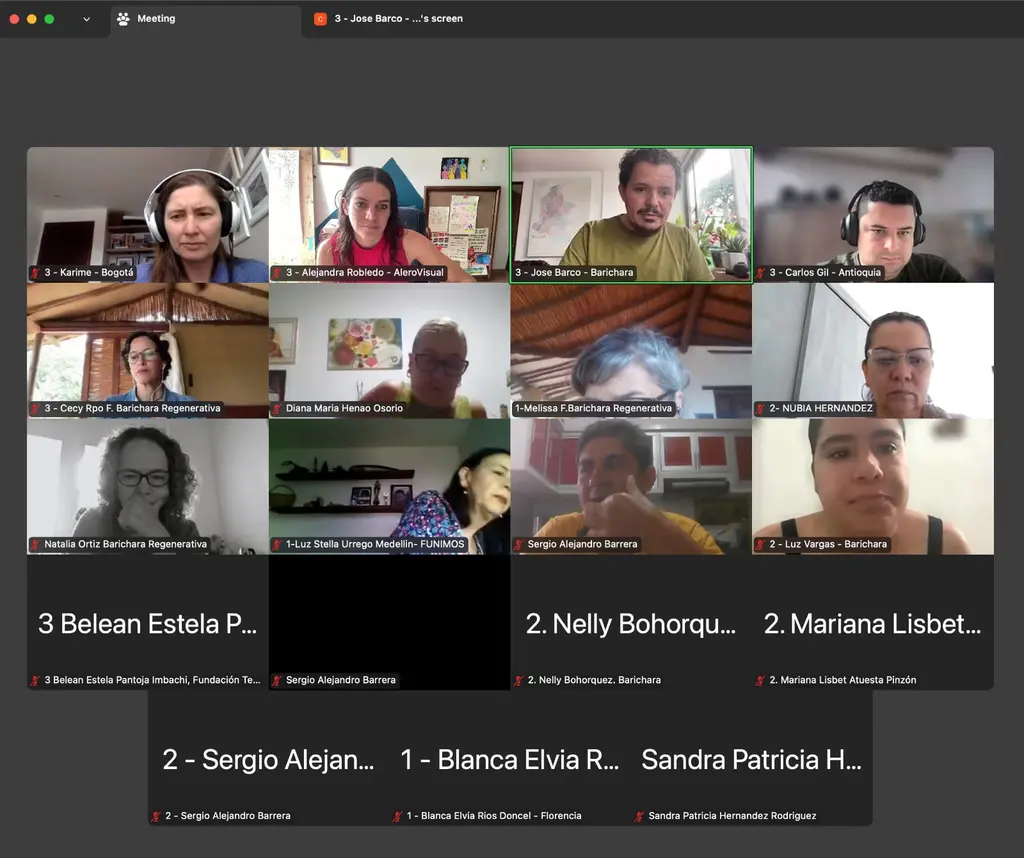
Task: Click muted mic icon beside Natalia Ortiz
Action: [36, 545]
